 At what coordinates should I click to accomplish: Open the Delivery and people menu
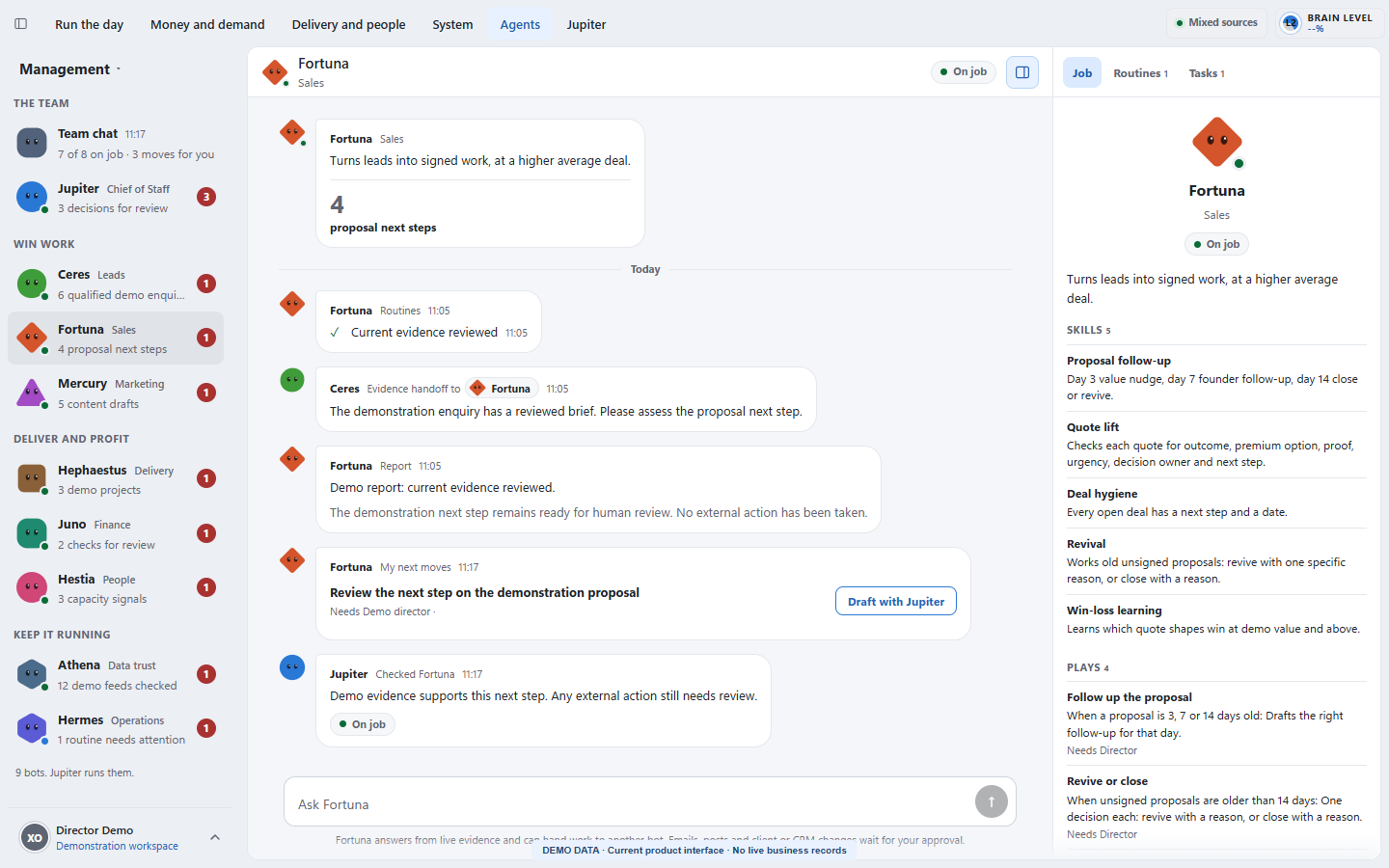pyautogui.click(x=348, y=24)
